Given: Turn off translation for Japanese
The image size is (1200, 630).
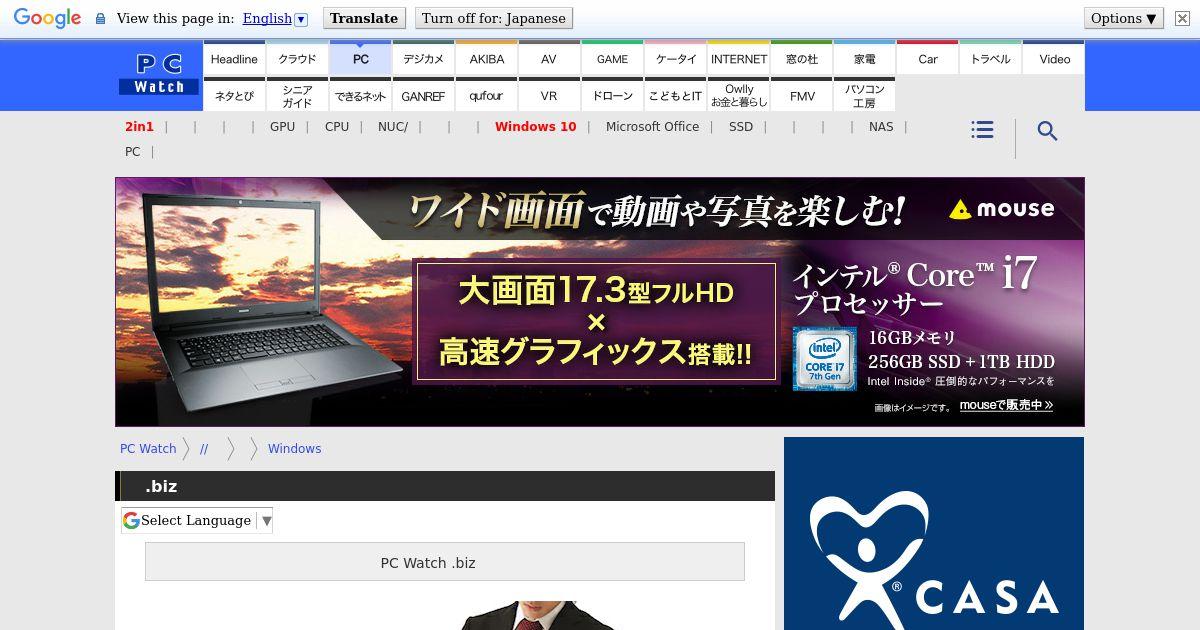Looking at the screenshot, I should (x=494, y=18).
